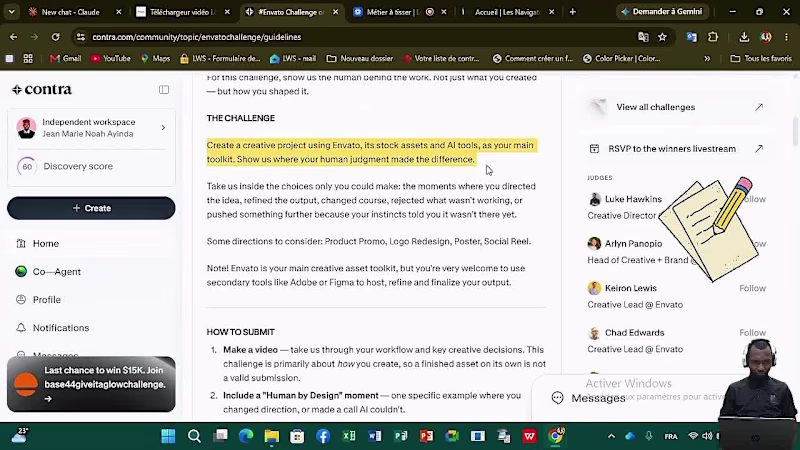The height and width of the screenshot is (450, 800).
Task: Open Arlyn Panopio judge profile
Action: [x=633, y=243]
